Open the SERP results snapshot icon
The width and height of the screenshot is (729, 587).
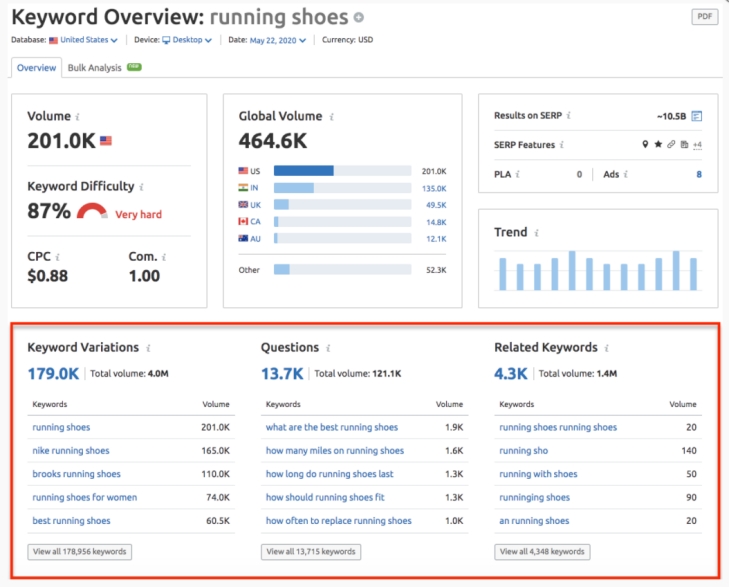(697, 116)
